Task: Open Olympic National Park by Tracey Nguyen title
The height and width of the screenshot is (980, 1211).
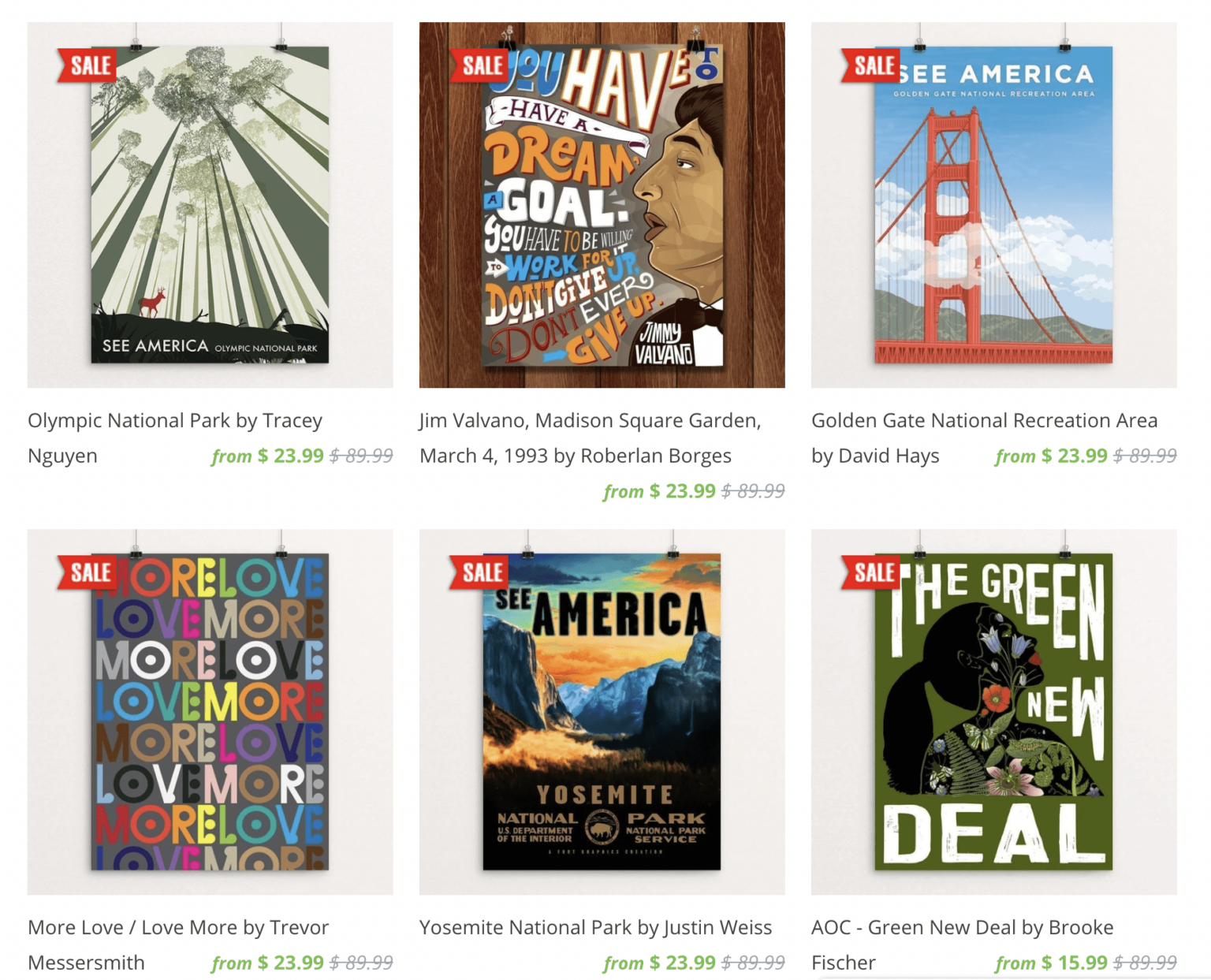Action: 175,438
